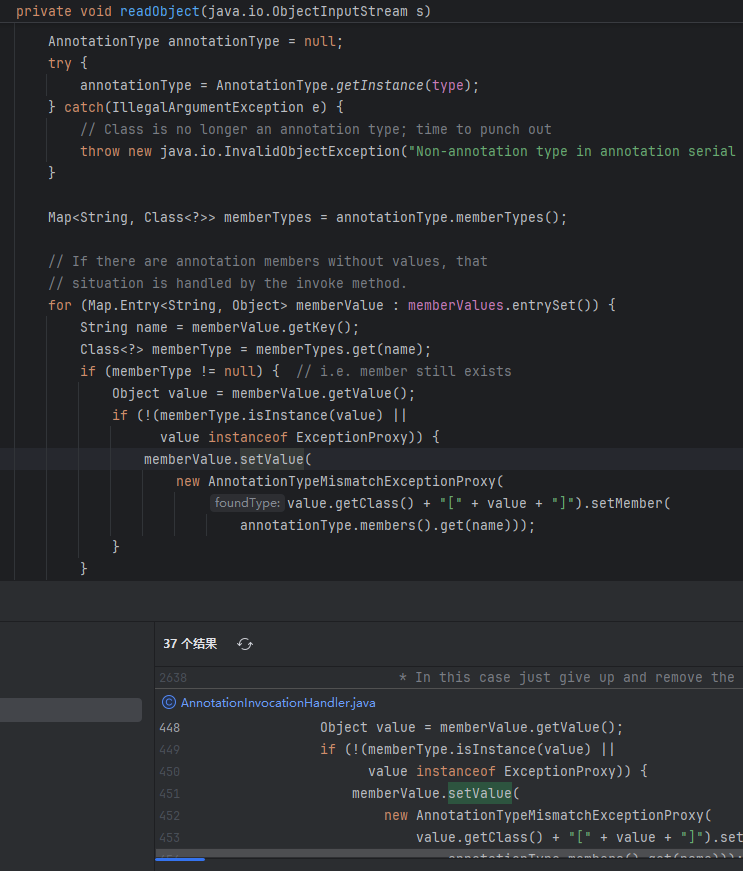
Task: Click line number 448 in the preview
Action: click(169, 728)
